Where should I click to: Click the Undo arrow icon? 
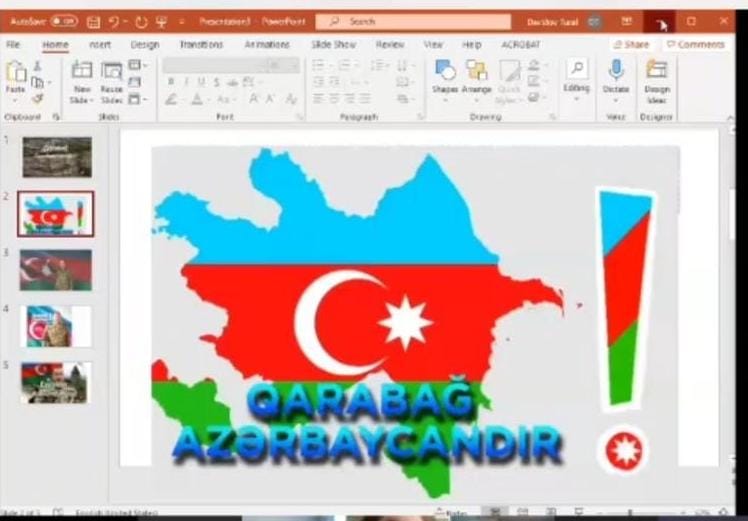114,22
